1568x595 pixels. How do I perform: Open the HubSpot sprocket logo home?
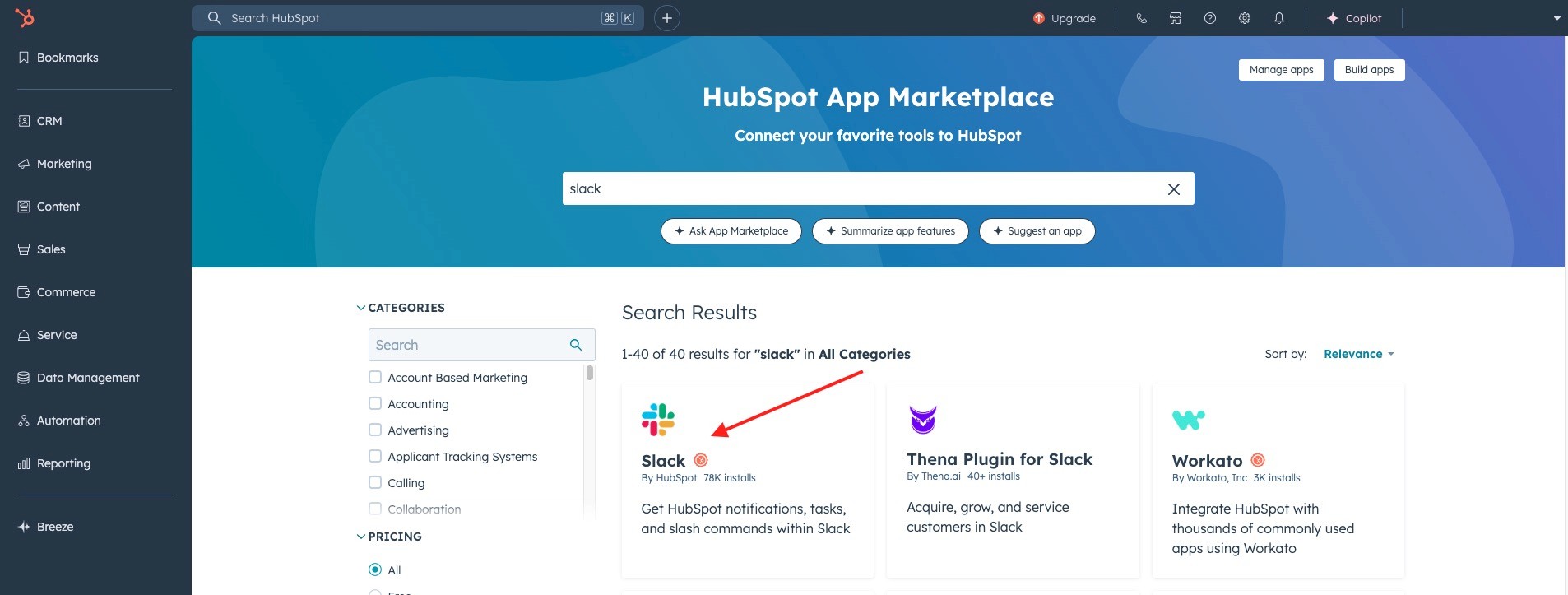[25, 17]
